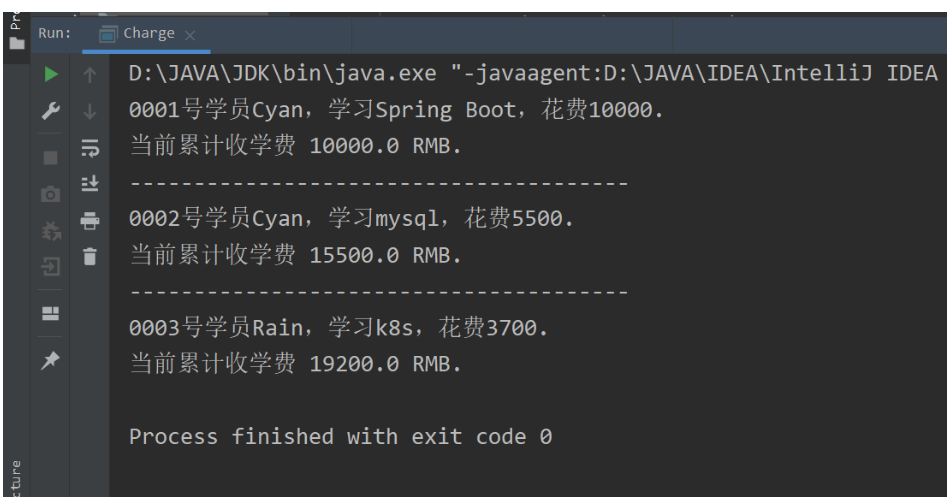Viewport: 948px width, 497px height.
Task: Close the Charge run tab
Action: coord(187,34)
